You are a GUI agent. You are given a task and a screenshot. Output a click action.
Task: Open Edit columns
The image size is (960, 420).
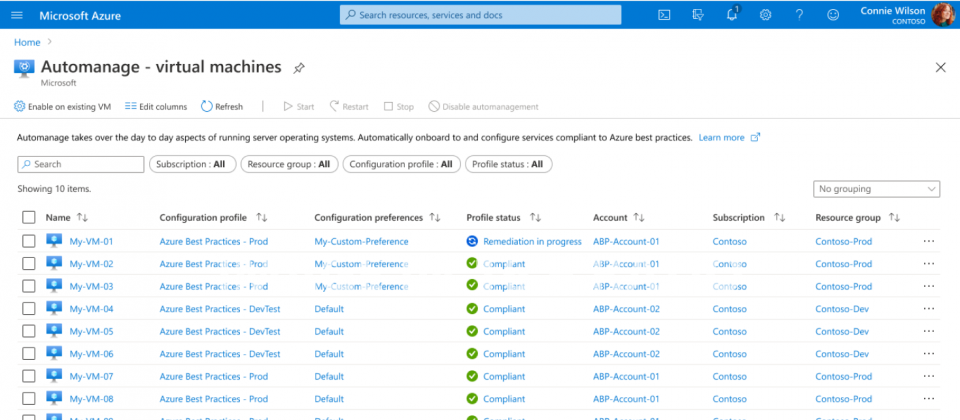pos(156,107)
